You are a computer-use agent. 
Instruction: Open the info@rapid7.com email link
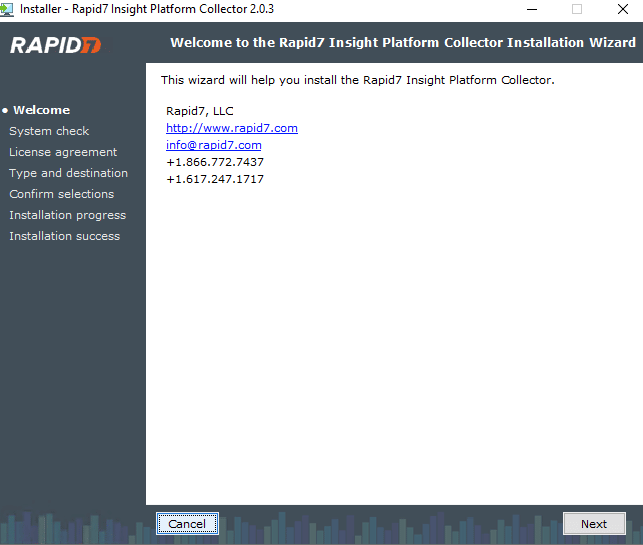(x=214, y=145)
